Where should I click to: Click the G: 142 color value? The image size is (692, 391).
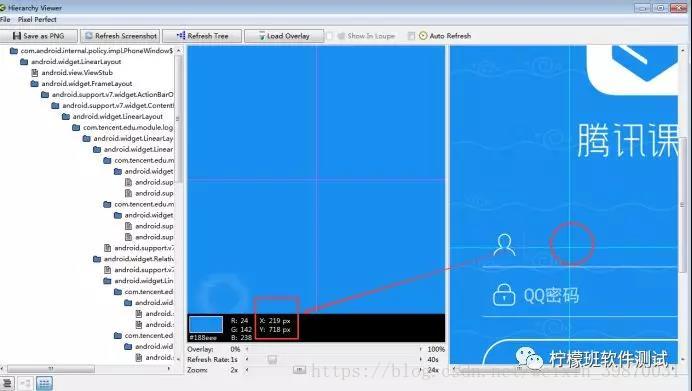tap(241, 329)
